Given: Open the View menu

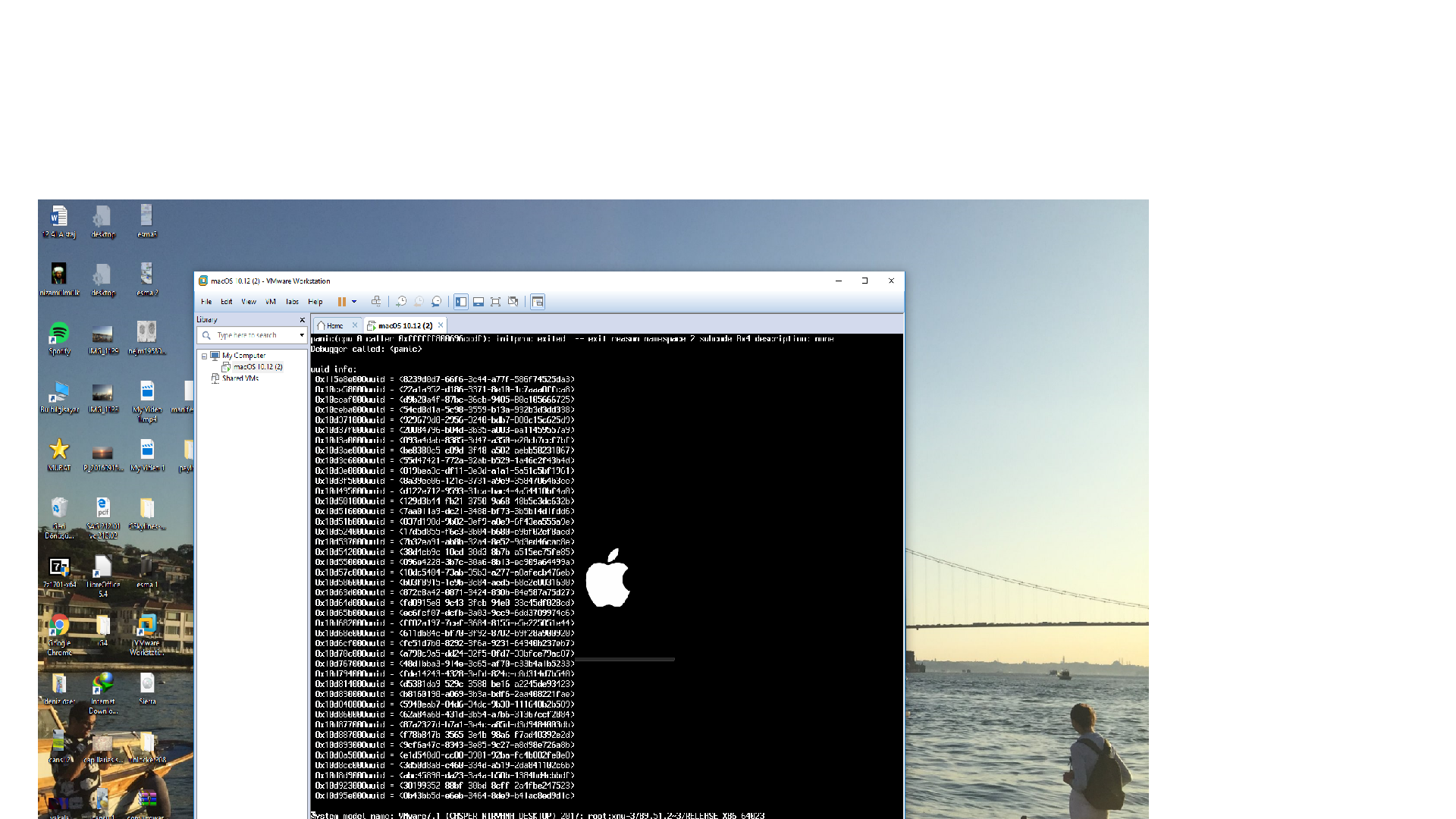Looking at the screenshot, I should tap(249, 302).
